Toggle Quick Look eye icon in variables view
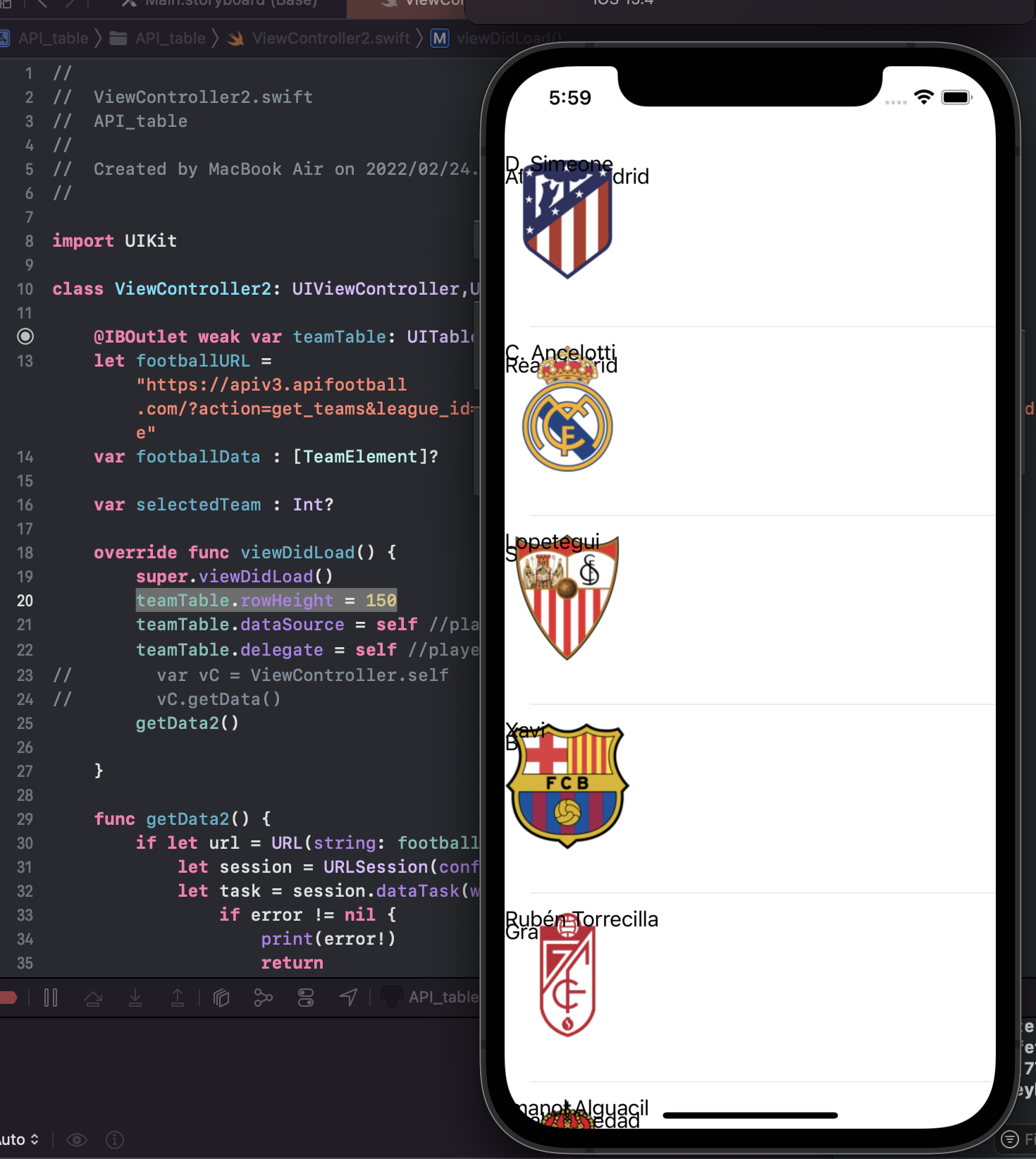This screenshot has width=1036, height=1159. coord(77,1140)
